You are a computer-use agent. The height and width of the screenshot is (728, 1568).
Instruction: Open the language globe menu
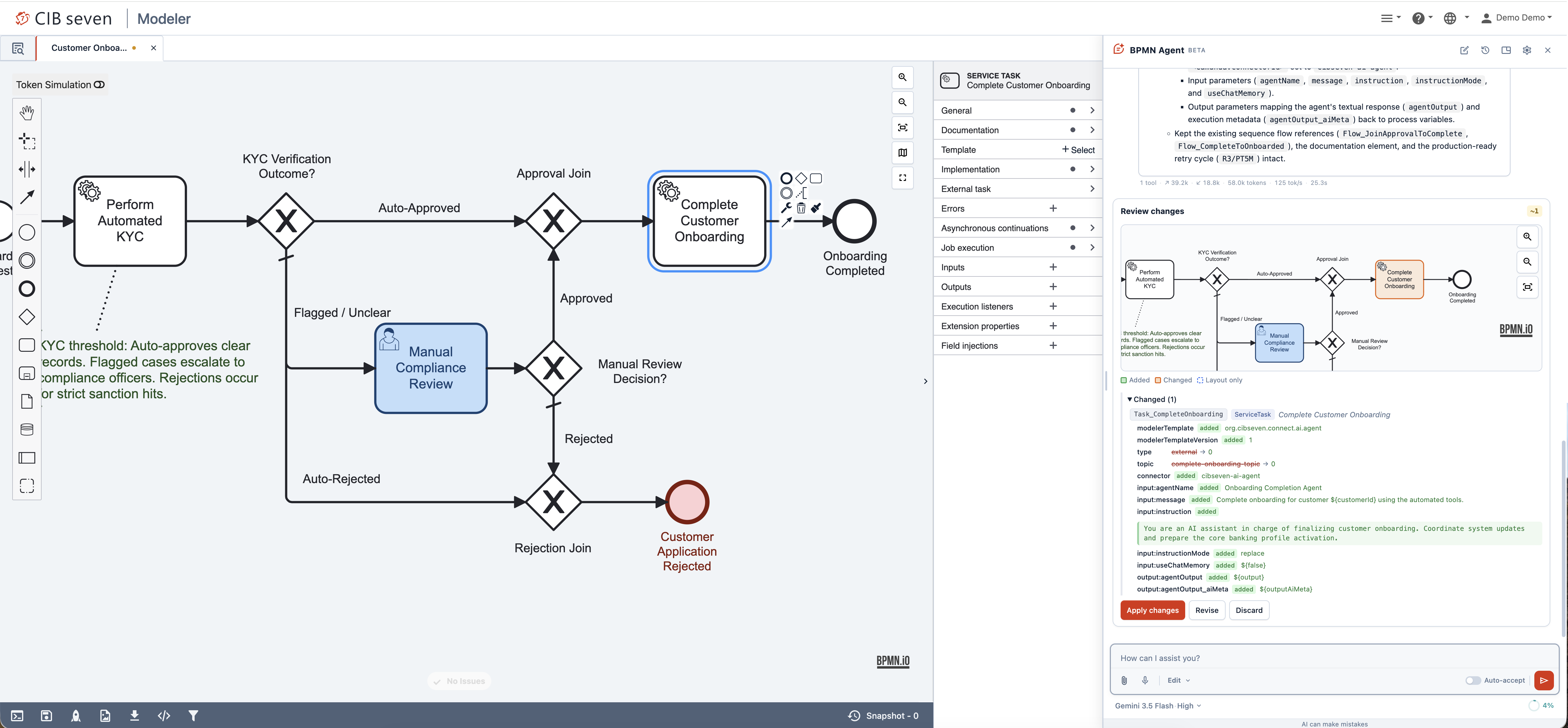pyautogui.click(x=1456, y=18)
